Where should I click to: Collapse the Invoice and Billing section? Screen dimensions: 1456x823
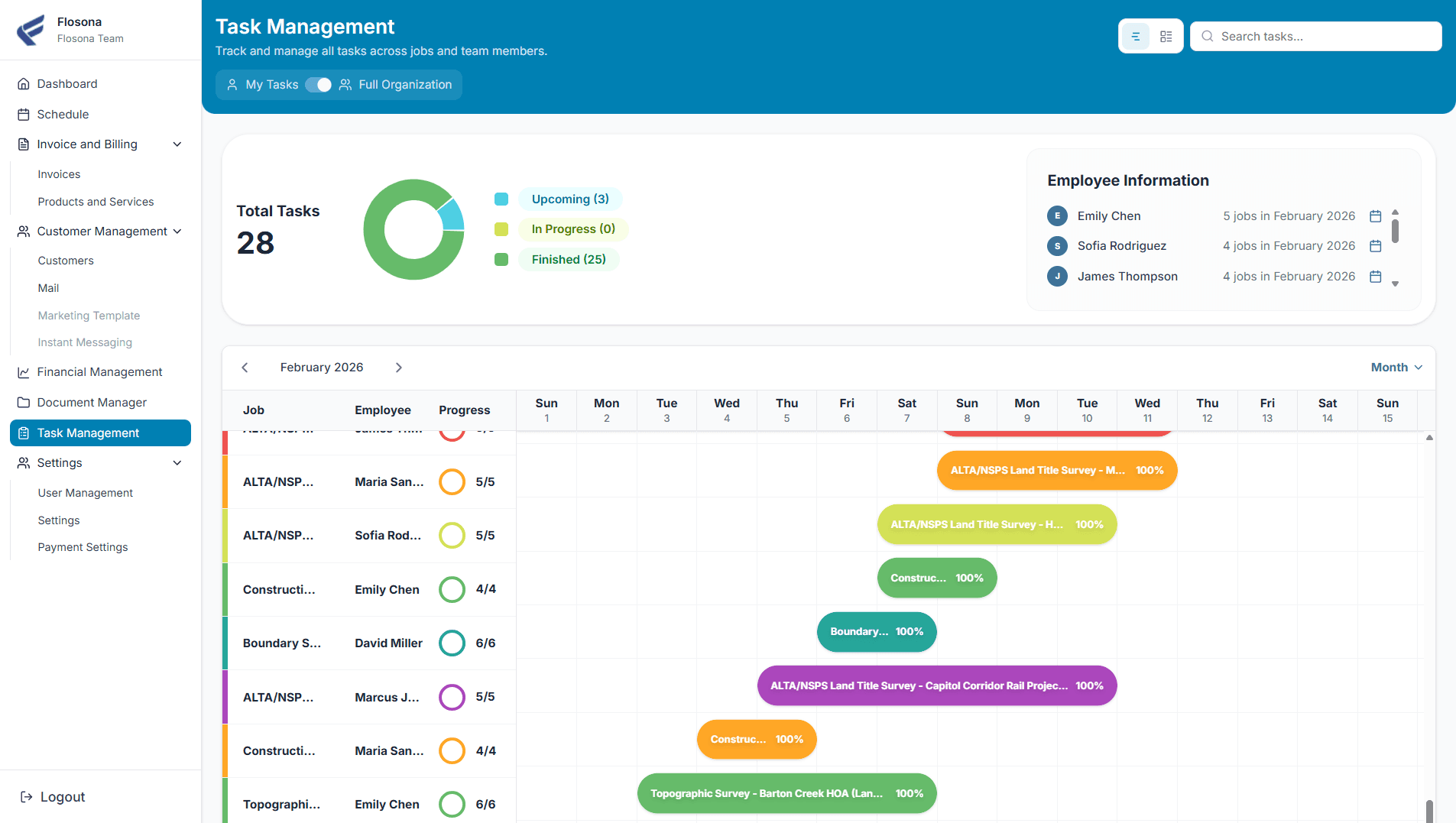tap(177, 144)
